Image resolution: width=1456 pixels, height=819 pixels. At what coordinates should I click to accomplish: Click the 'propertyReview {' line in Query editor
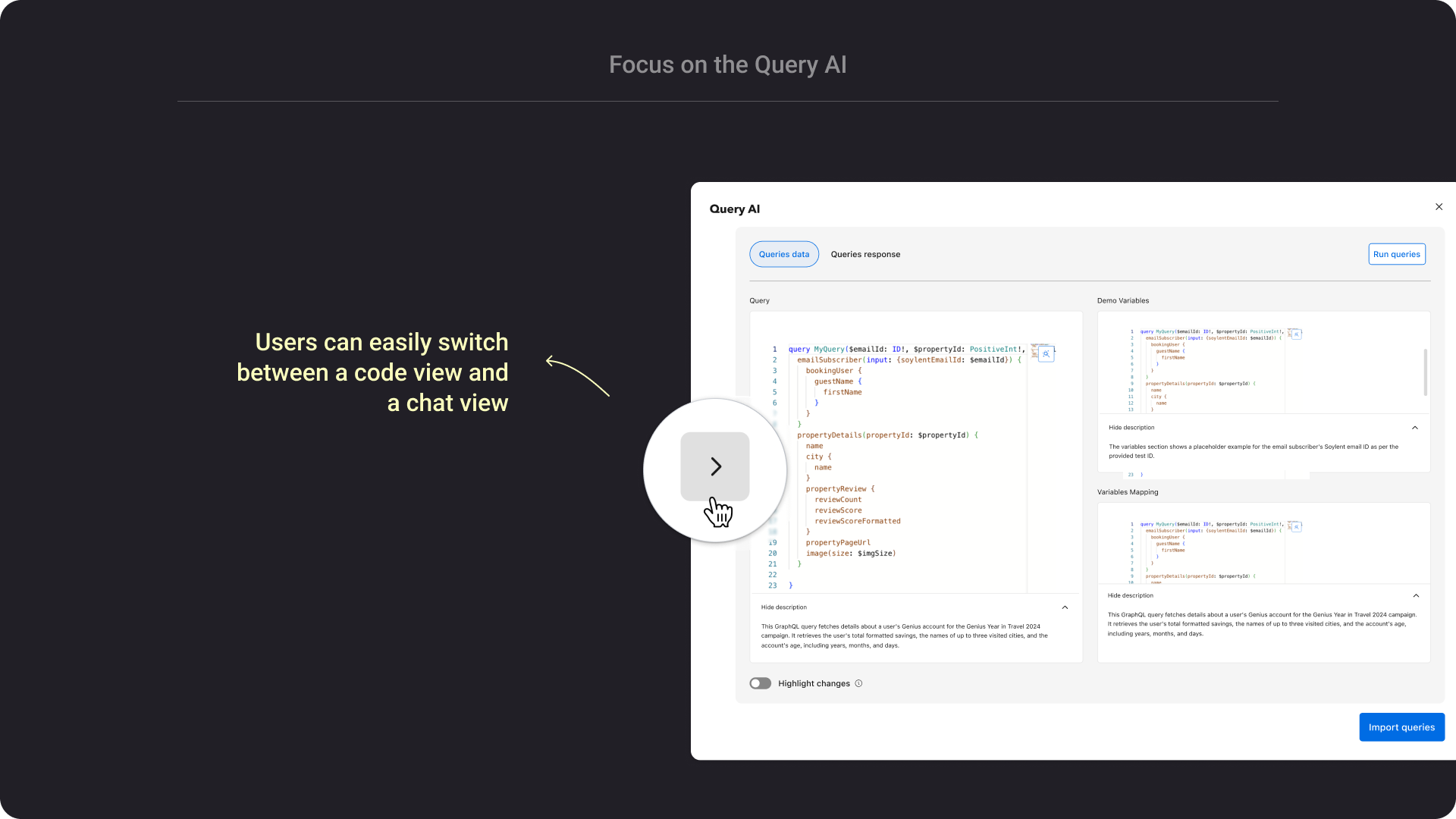click(x=840, y=489)
